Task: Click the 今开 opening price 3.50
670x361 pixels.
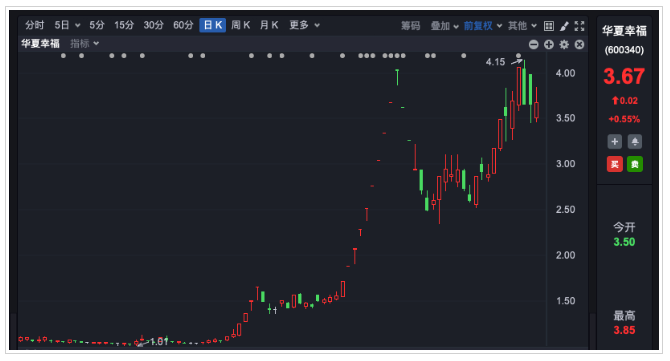Action: coord(624,242)
